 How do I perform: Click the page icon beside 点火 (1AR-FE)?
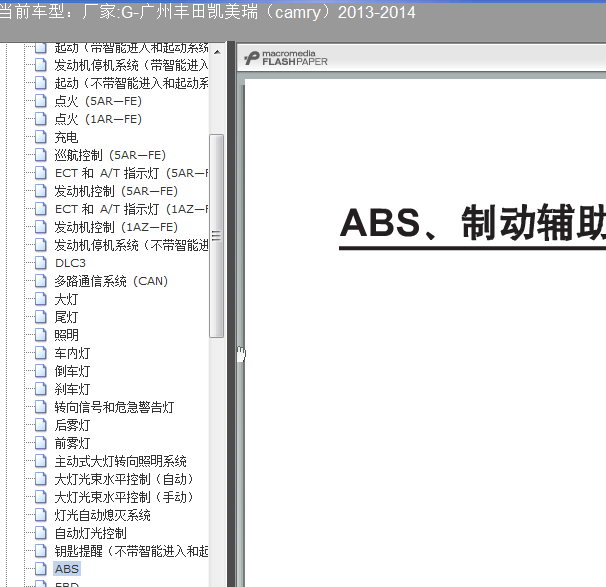coord(41,119)
